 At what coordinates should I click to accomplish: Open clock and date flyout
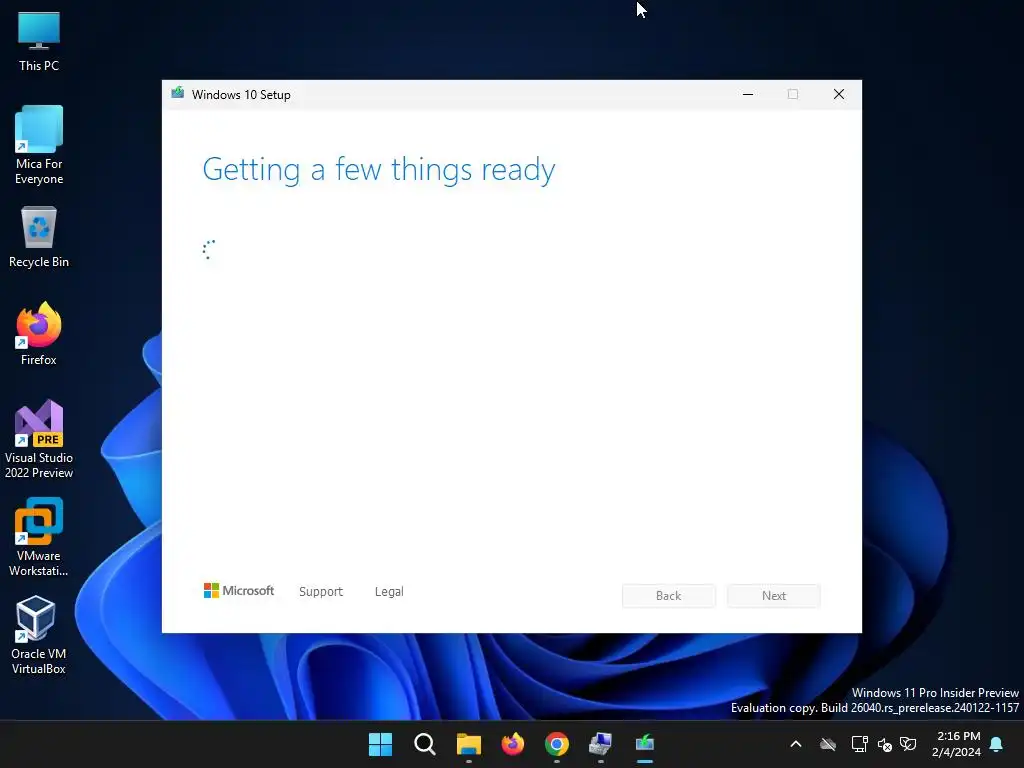point(956,744)
